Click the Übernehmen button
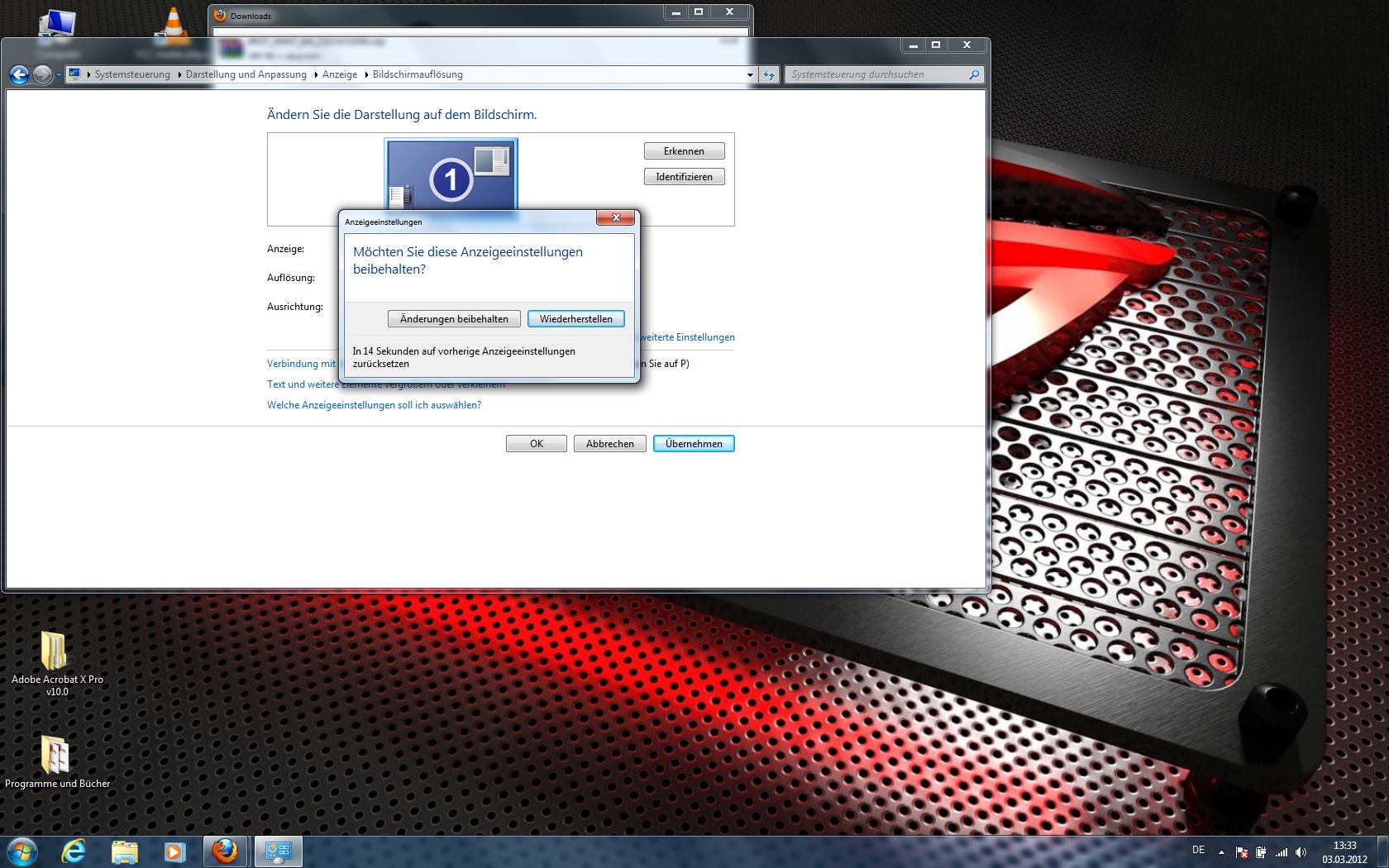The width and height of the screenshot is (1389, 868). click(x=694, y=444)
